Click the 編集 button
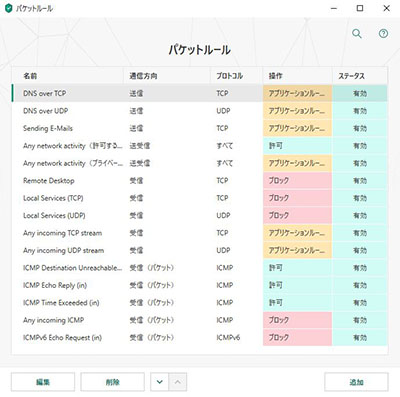400x397 pixels. 43,382
